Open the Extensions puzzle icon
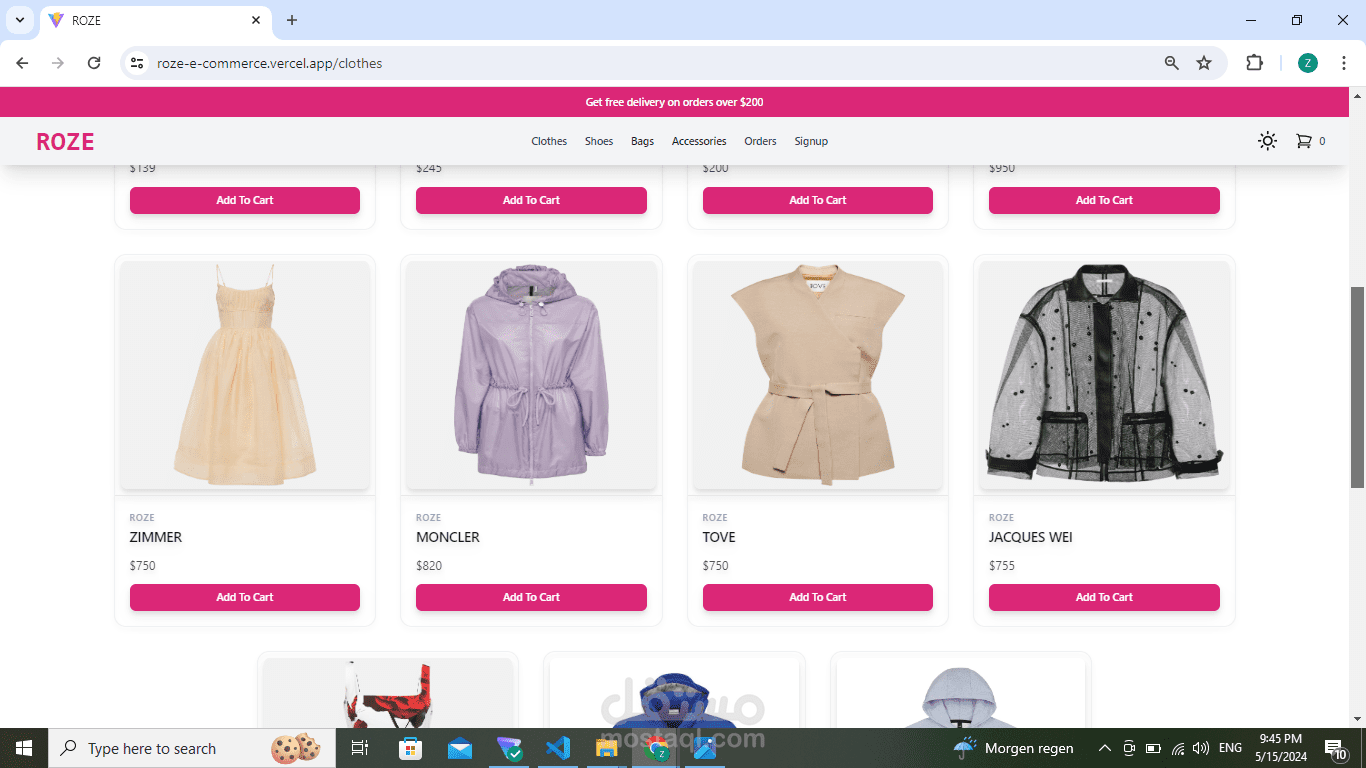The image size is (1366, 768). pyautogui.click(x=1254, y=63)
